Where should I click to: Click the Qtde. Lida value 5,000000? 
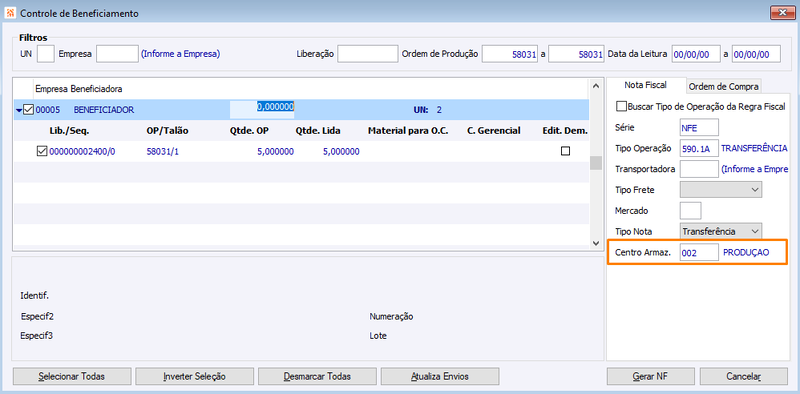[x=341, y=152]
